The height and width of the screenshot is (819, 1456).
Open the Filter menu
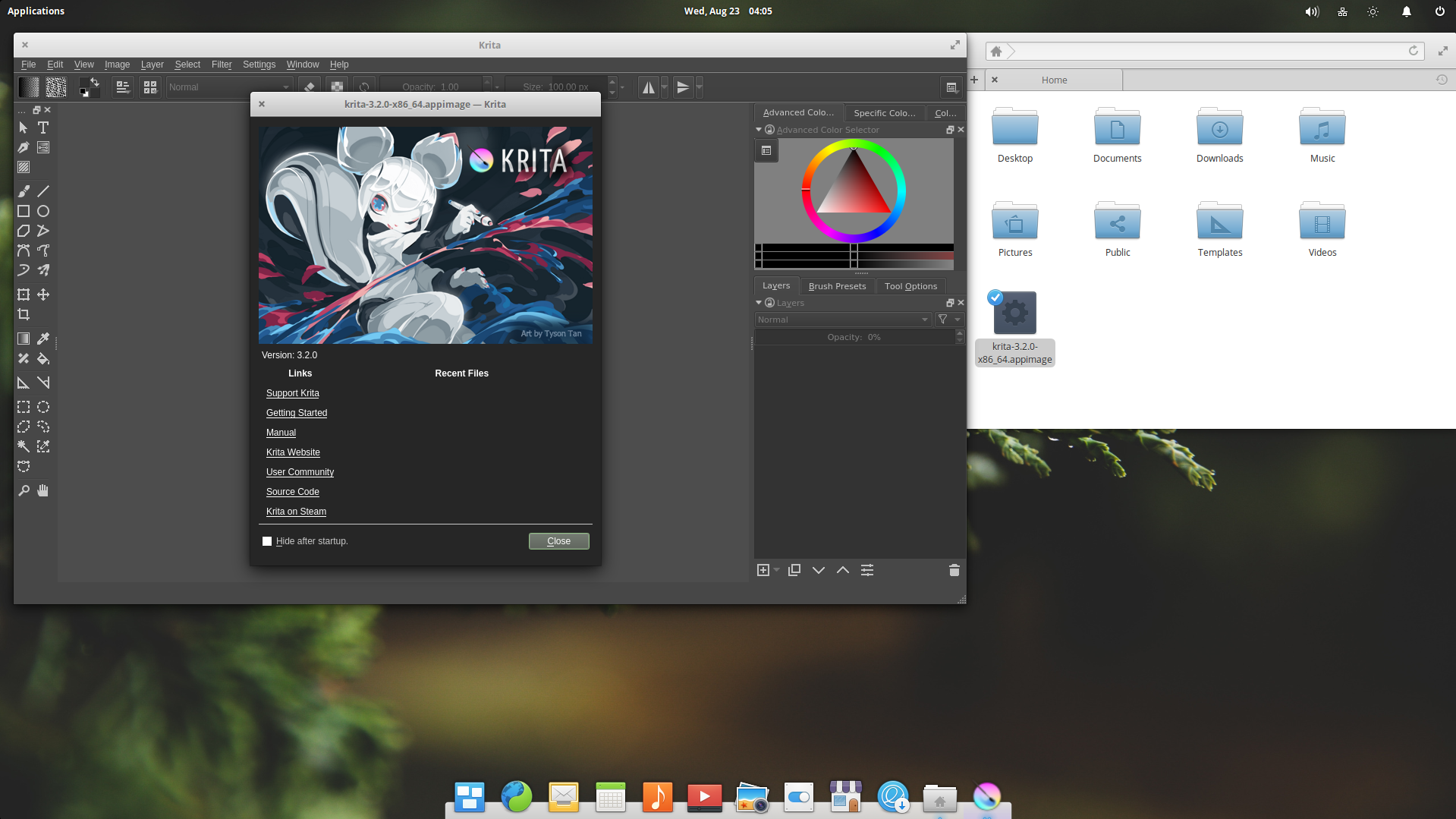pos(222,65)
